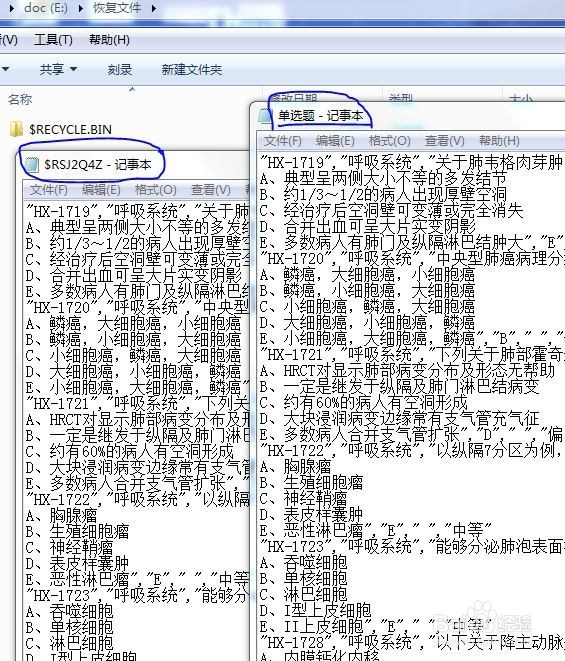Open 格式(O) menu in 单选题 Notepad

coord(390,141)
